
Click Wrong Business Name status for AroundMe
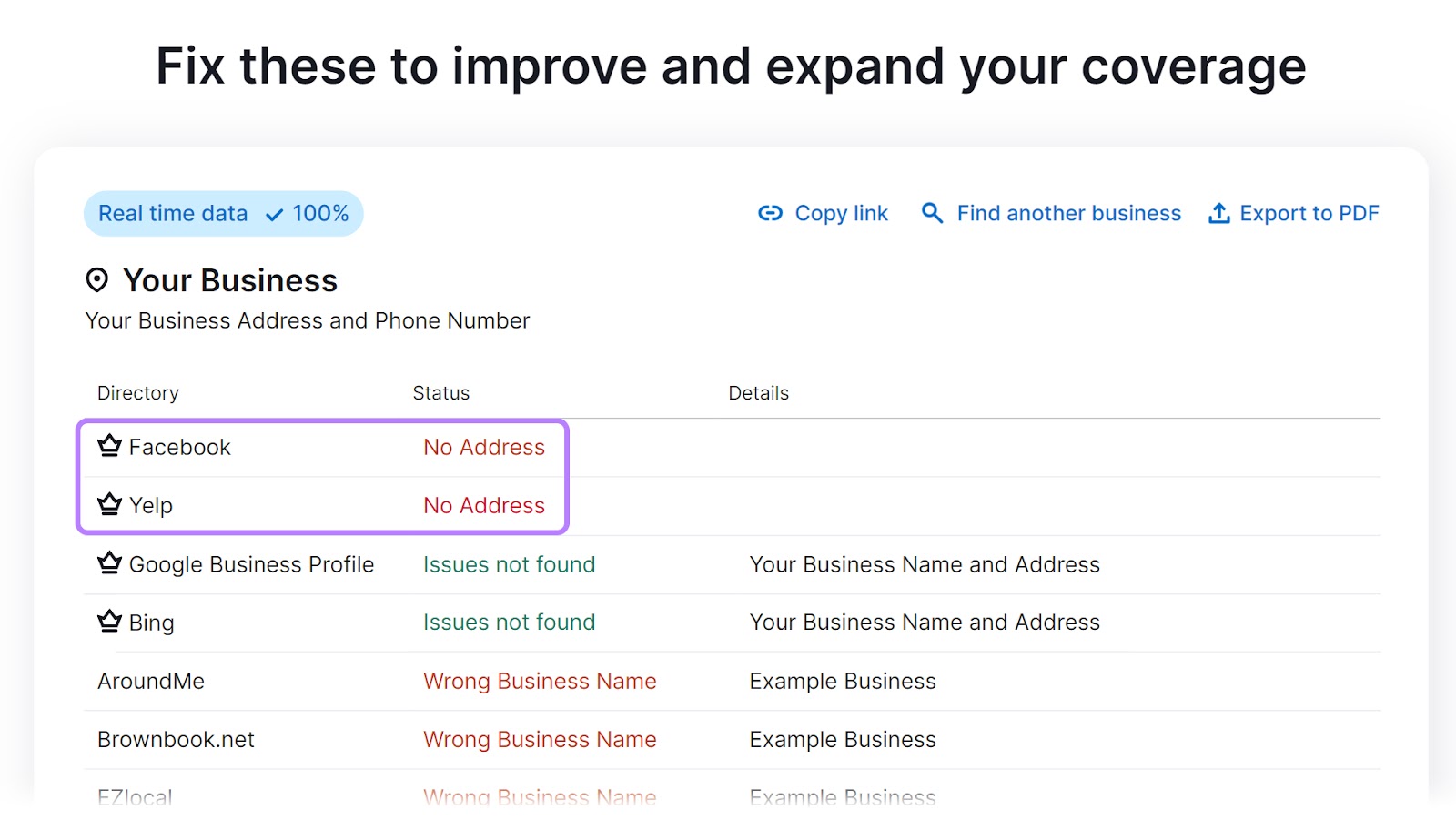540,682
